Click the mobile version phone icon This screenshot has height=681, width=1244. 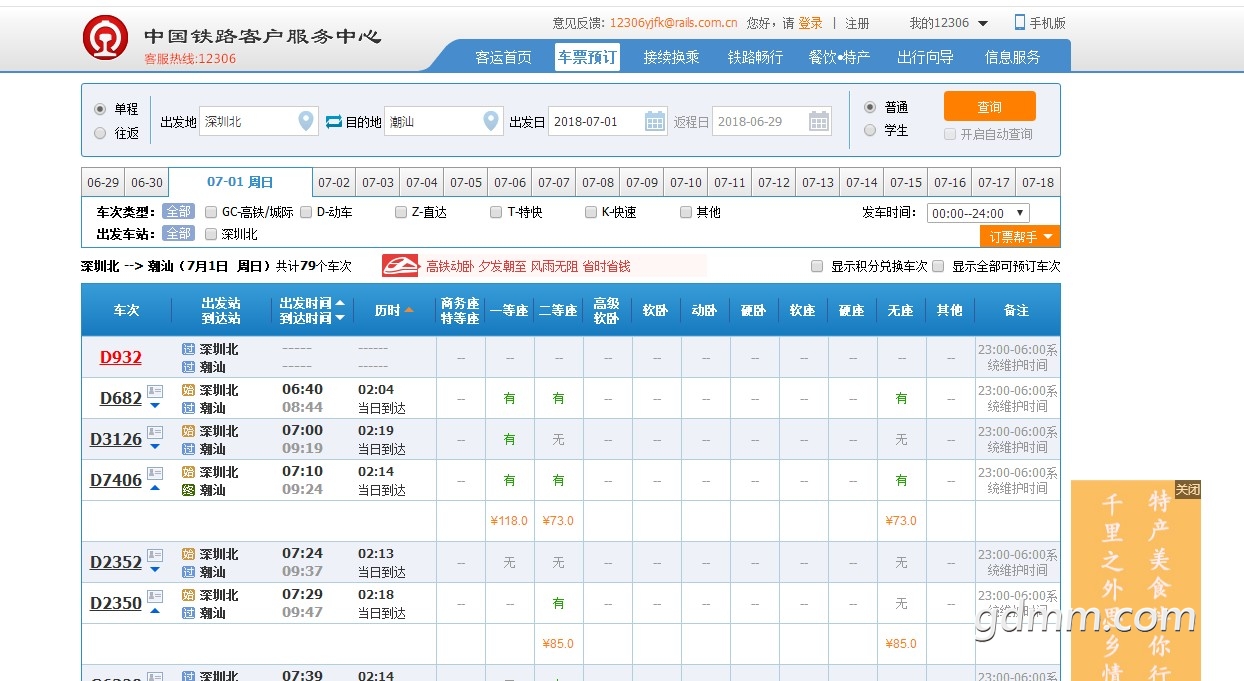[x=1019, y=22]
